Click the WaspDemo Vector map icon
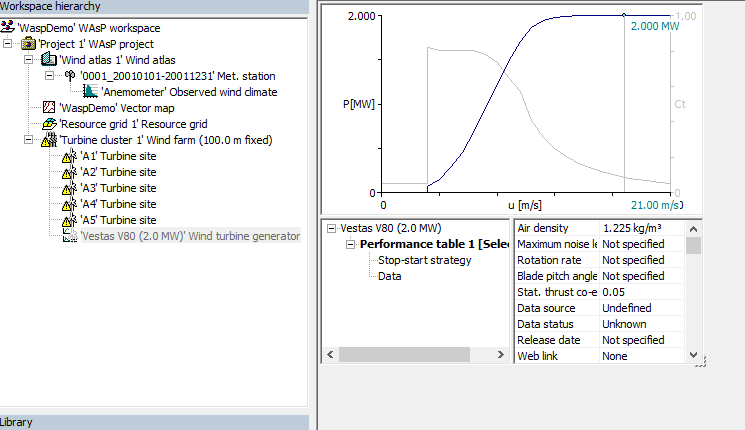The image size is (745, 430). click(48, 108)
